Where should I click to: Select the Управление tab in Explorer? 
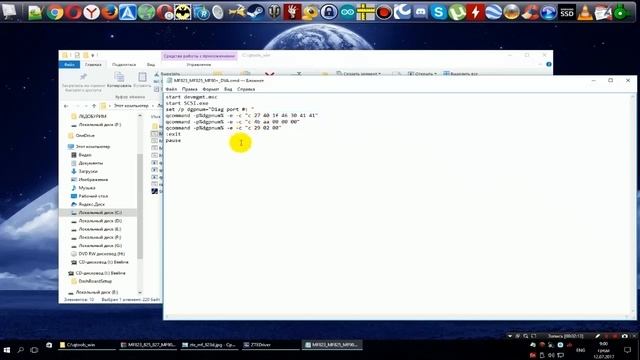coord(199,64)
